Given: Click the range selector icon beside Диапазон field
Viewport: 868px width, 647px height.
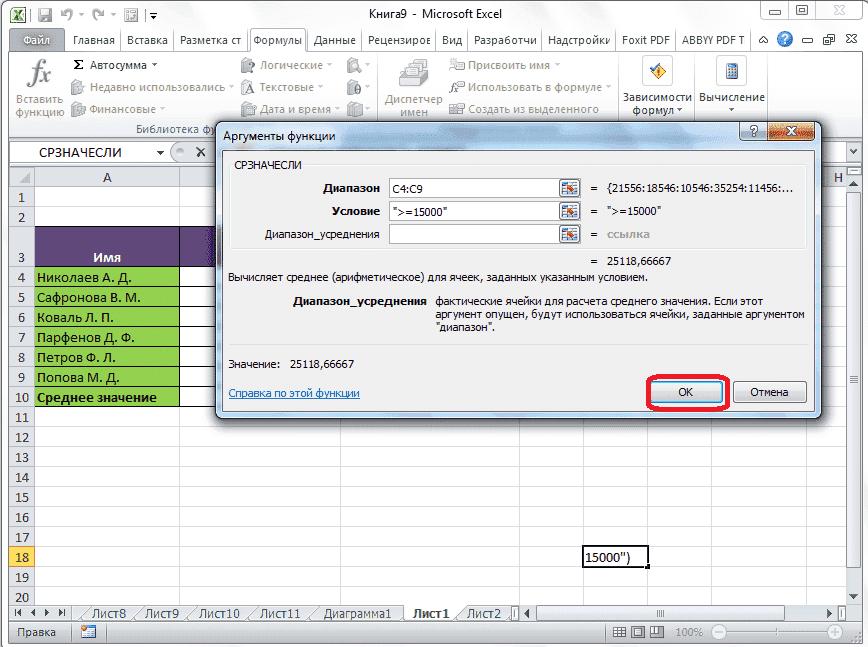Looking at the screenshot, I should [569, 187].
